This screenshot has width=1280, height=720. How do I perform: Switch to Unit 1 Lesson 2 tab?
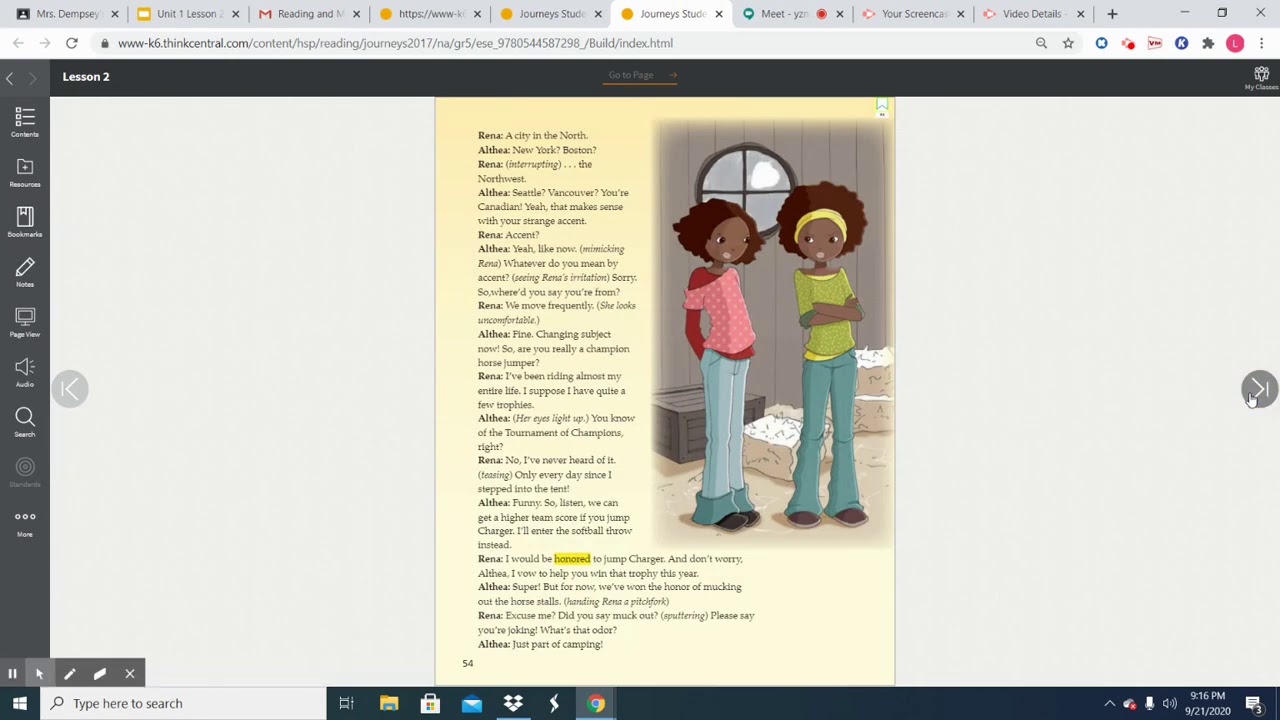(x=188, y=14)
